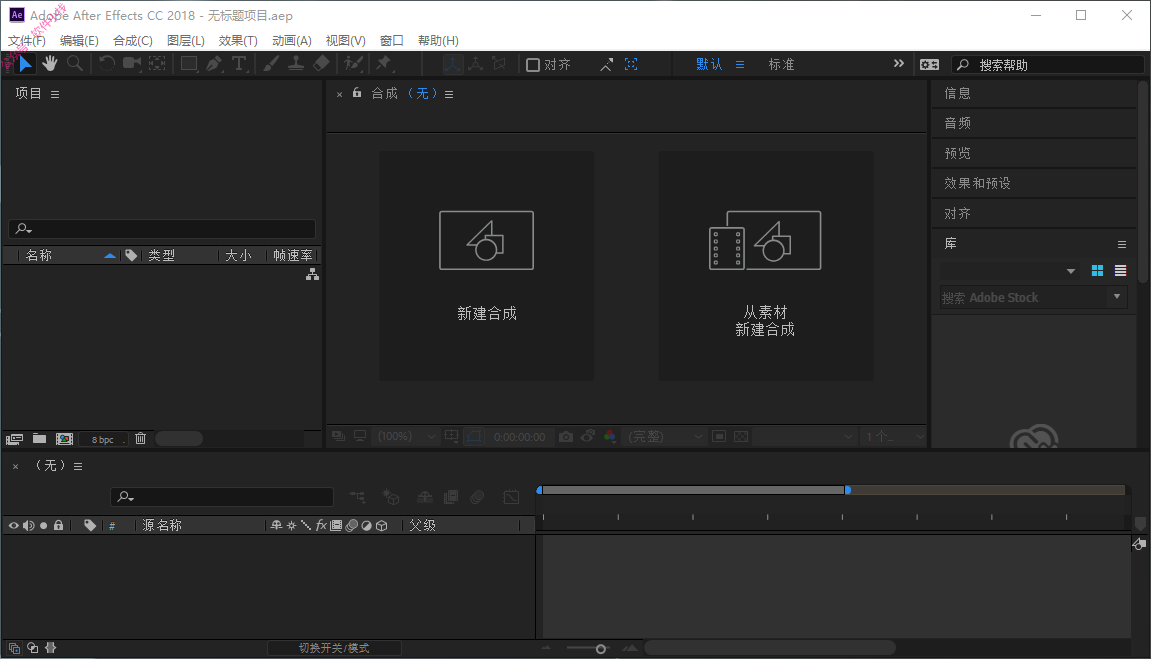Switch library to list view
This screenshot has height=659, width=1151.
tap(1120, 271)
